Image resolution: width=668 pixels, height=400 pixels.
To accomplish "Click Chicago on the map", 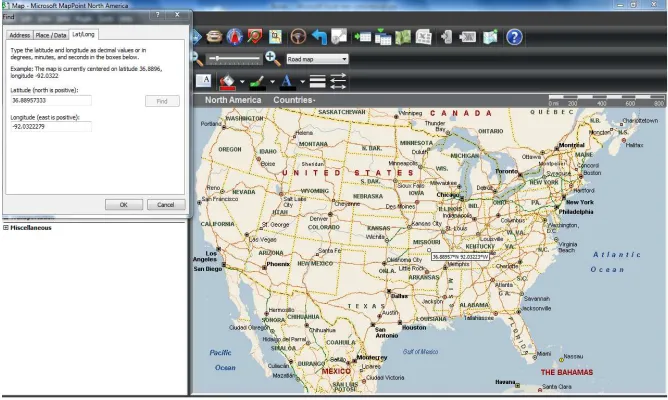I will click(448, 195).
